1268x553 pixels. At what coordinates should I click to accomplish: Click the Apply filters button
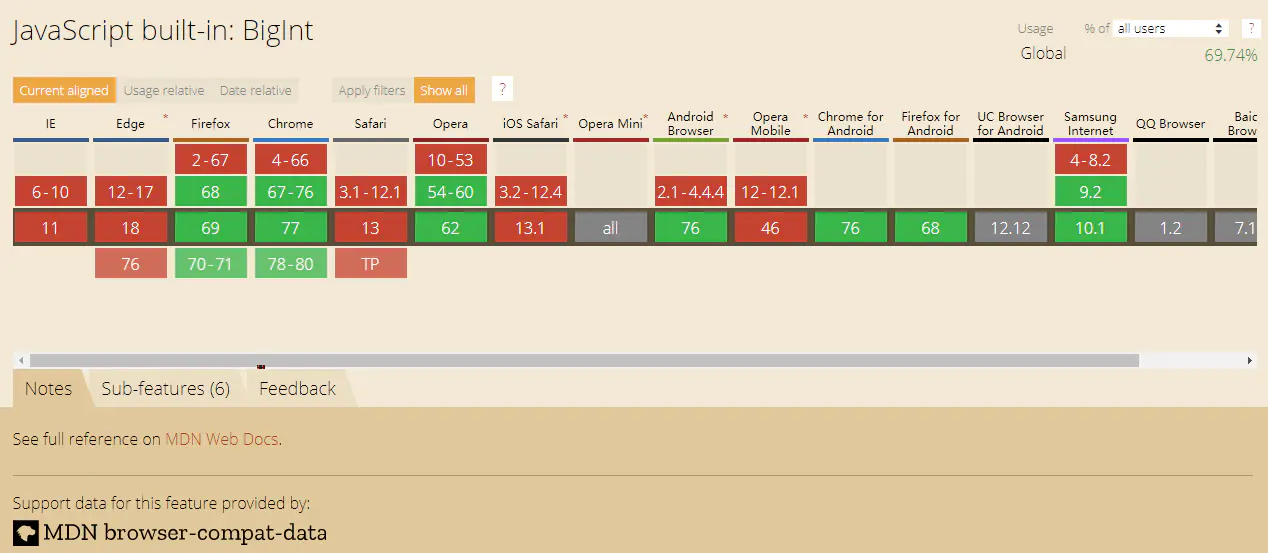[x=371, y=90]
